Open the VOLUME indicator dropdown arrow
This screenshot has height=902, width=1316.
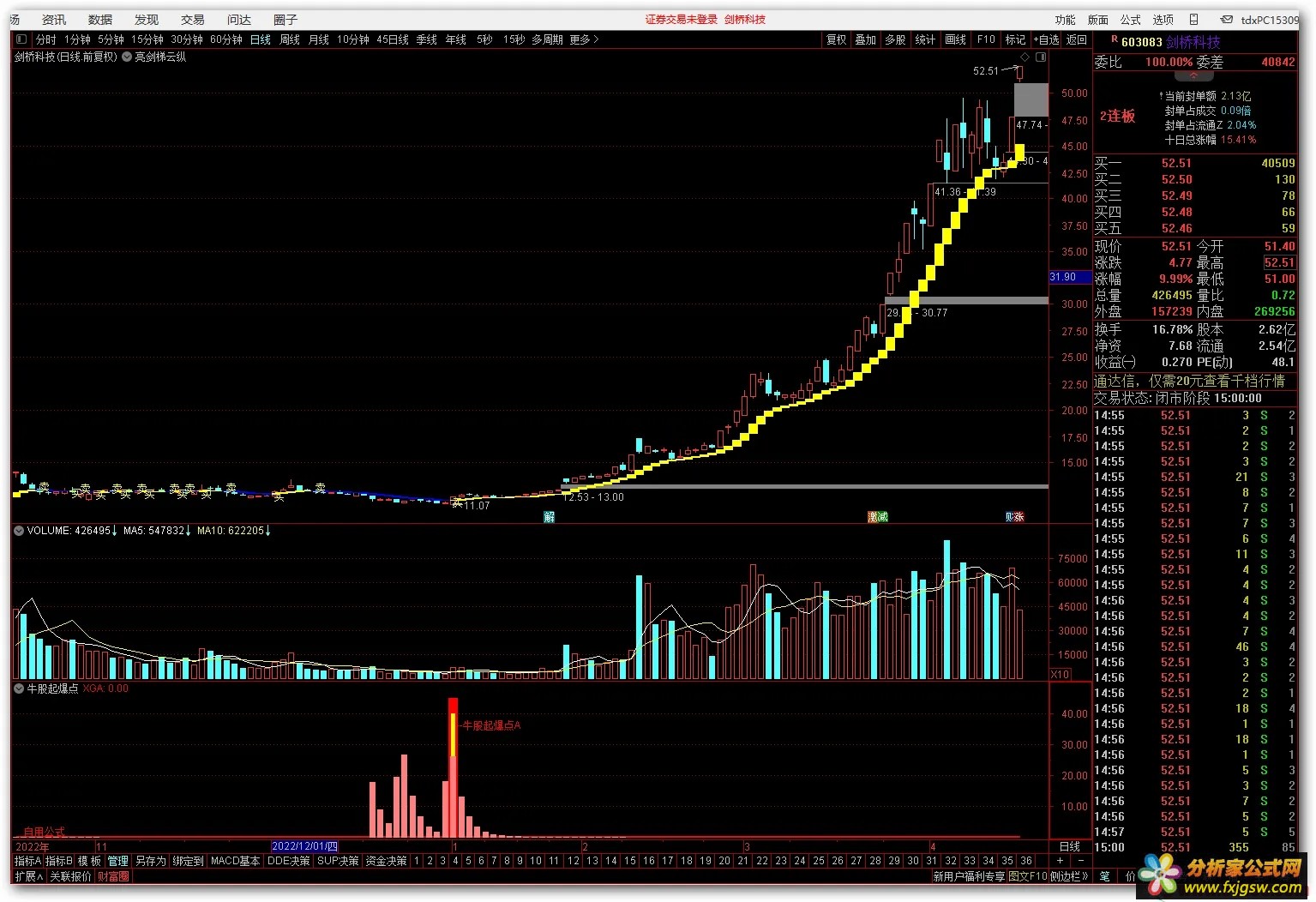18,531
